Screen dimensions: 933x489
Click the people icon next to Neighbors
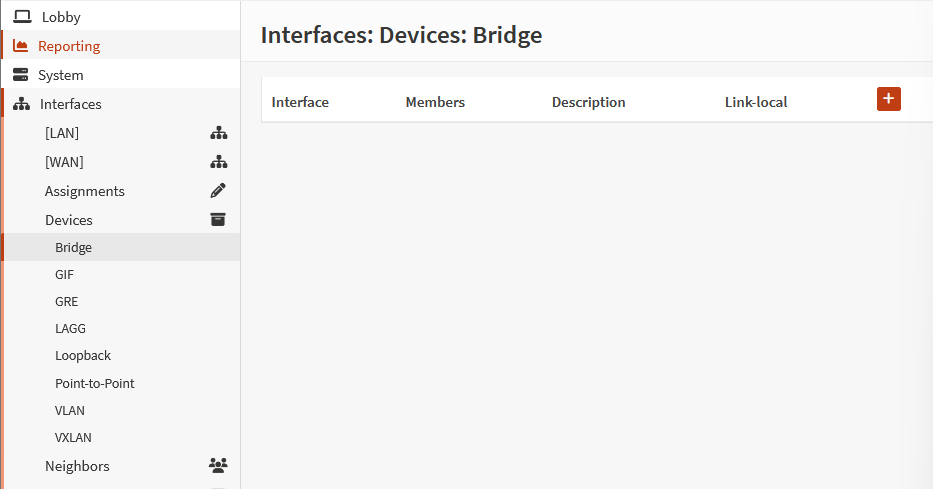[x=218, y=466]
